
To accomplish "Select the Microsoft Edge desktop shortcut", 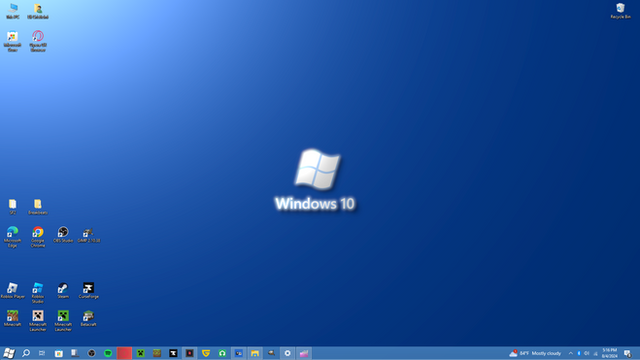I will tap(12, 237).
